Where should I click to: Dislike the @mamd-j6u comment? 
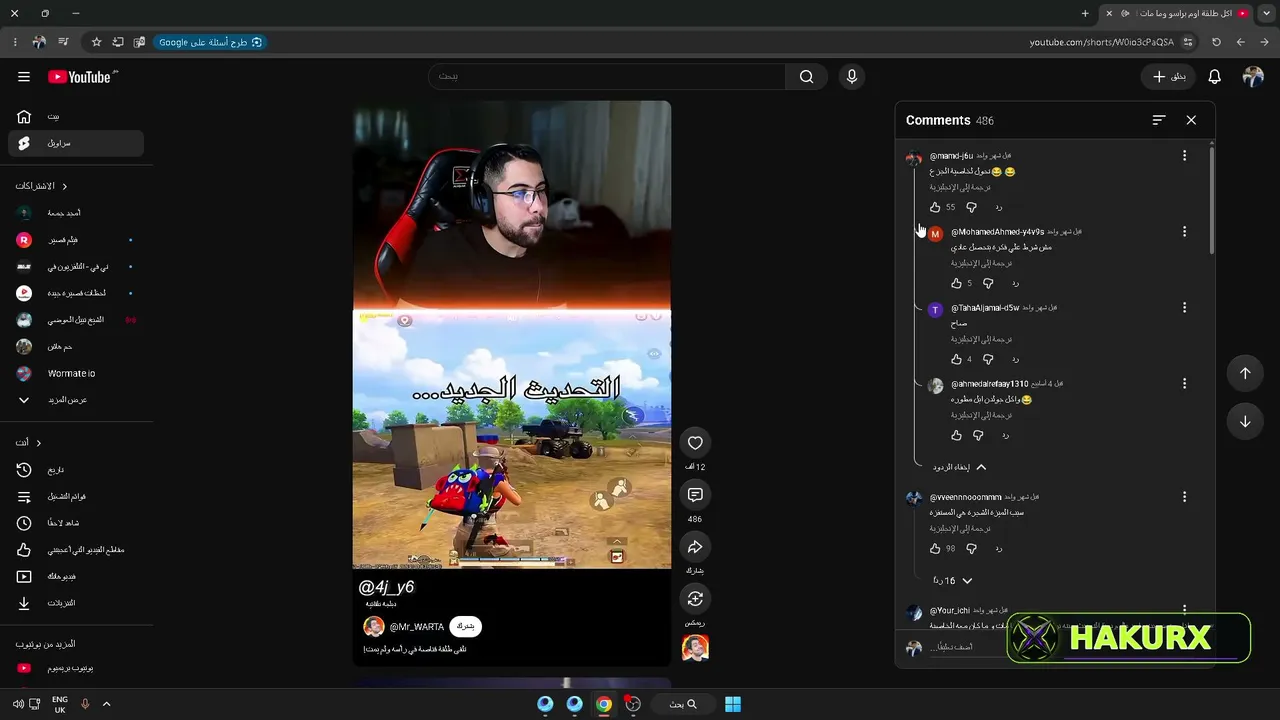(x=971, y=208)
